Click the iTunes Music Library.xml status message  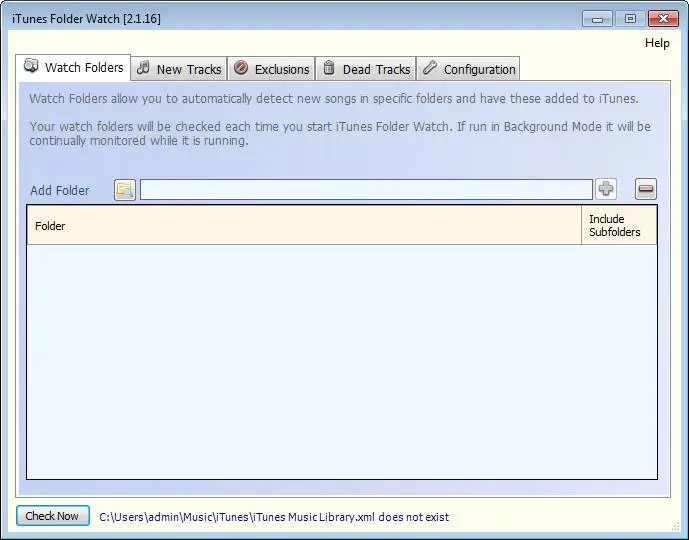tap(274, 517)
